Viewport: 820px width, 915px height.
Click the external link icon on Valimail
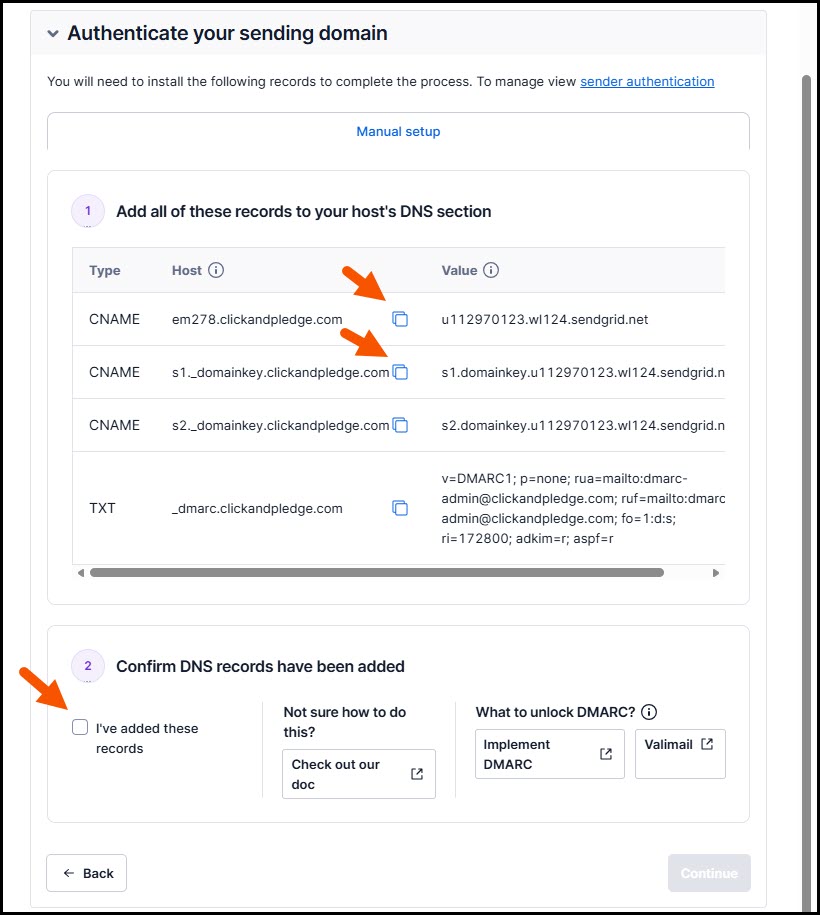(x=707, y=744)
